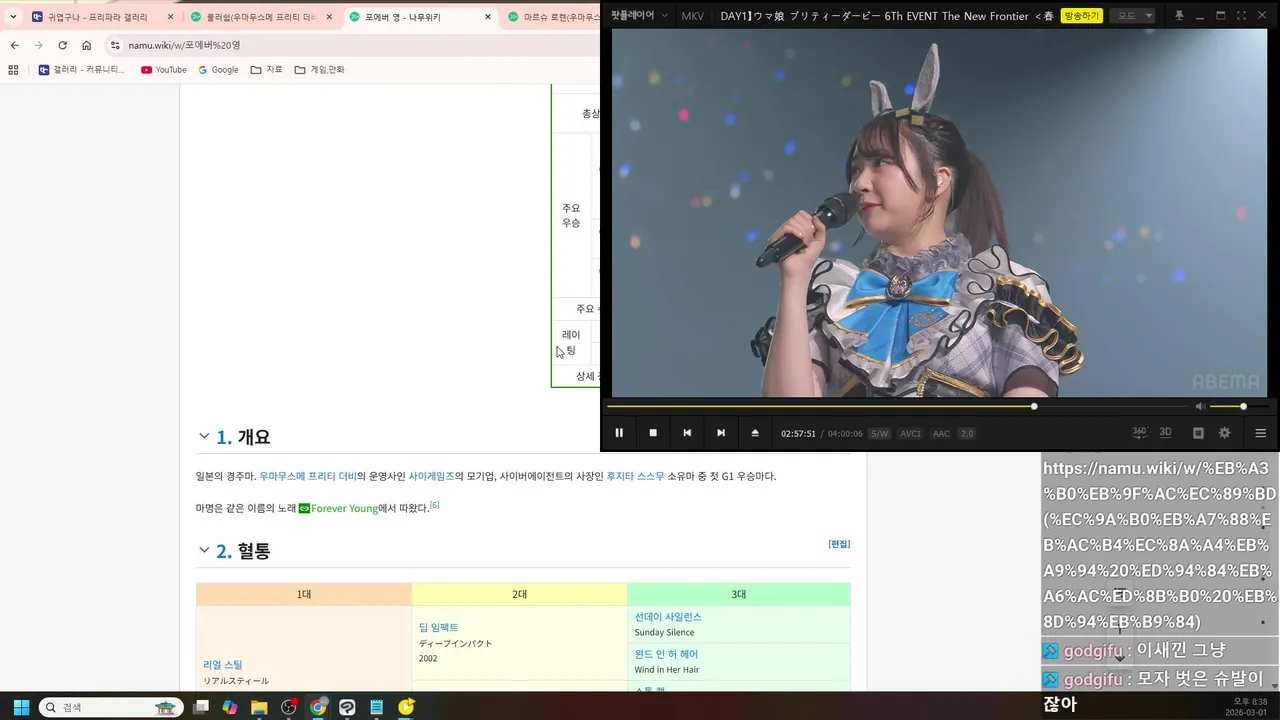Click the taskbar 검색 search box
This screenshot has width=1280, height=720.
click(111, 707)
